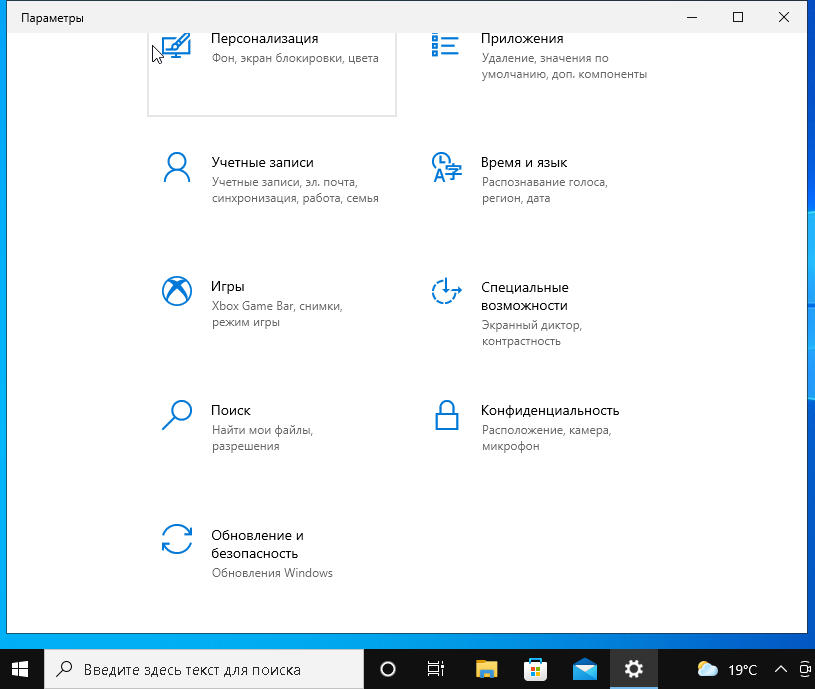
Task: Open the Personalization monitor-and-brush icon
Action: click(177, 46)
